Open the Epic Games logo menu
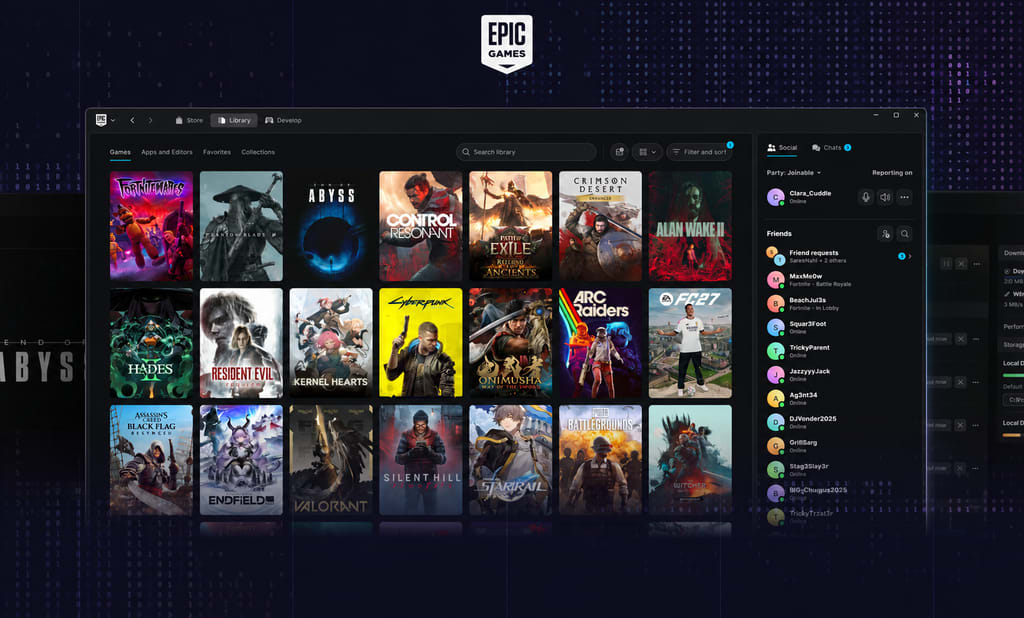The image size is (1024, 618). 101,120
